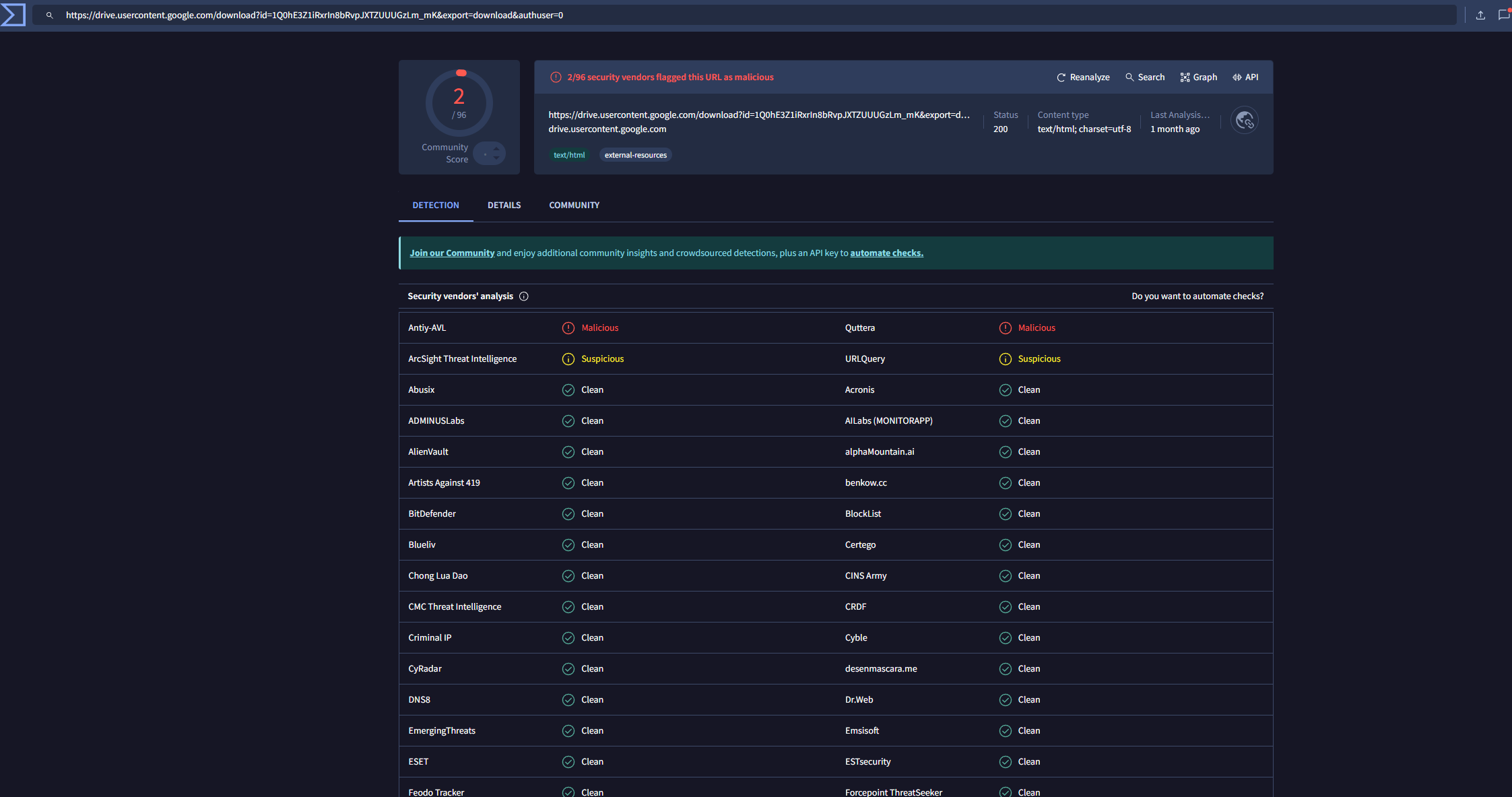Click the full scanned URL in the summary card
The image size is (1512, 797).
point(759,115)
